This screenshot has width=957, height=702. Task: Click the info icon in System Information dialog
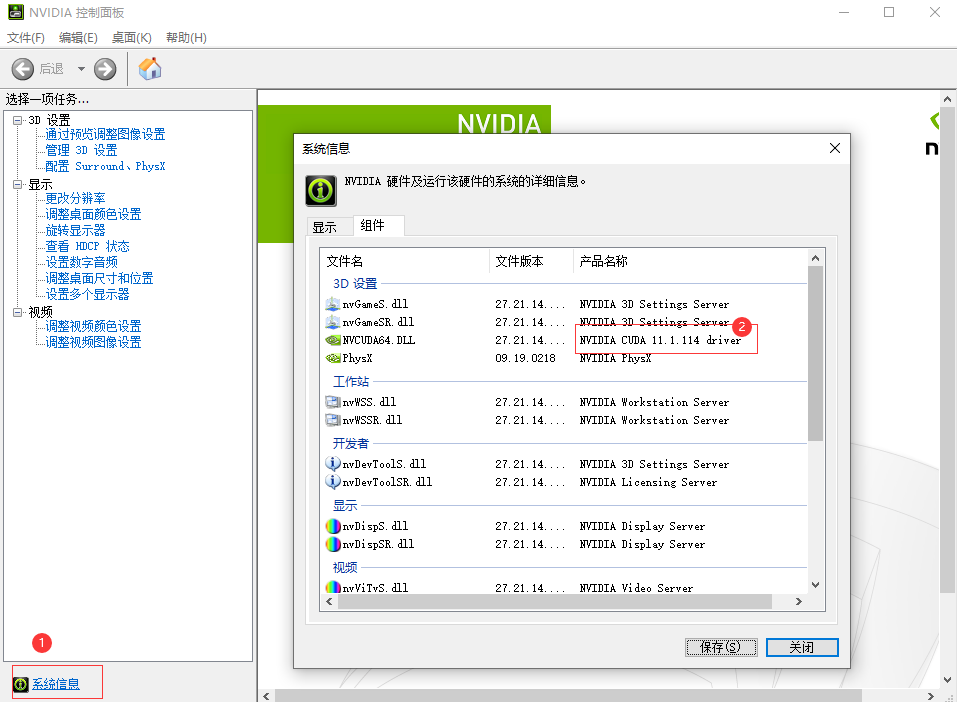321,190
